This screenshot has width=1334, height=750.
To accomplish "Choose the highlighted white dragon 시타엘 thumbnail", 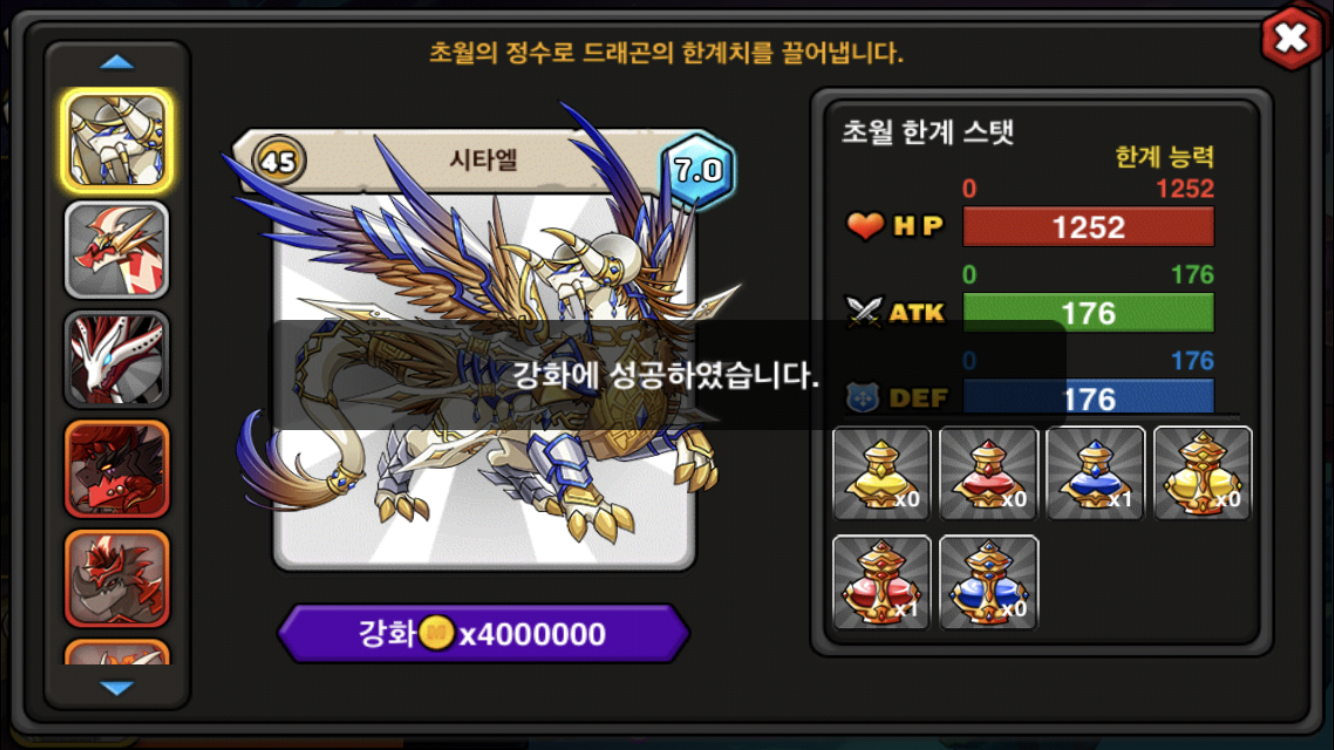I will (117, 141).
